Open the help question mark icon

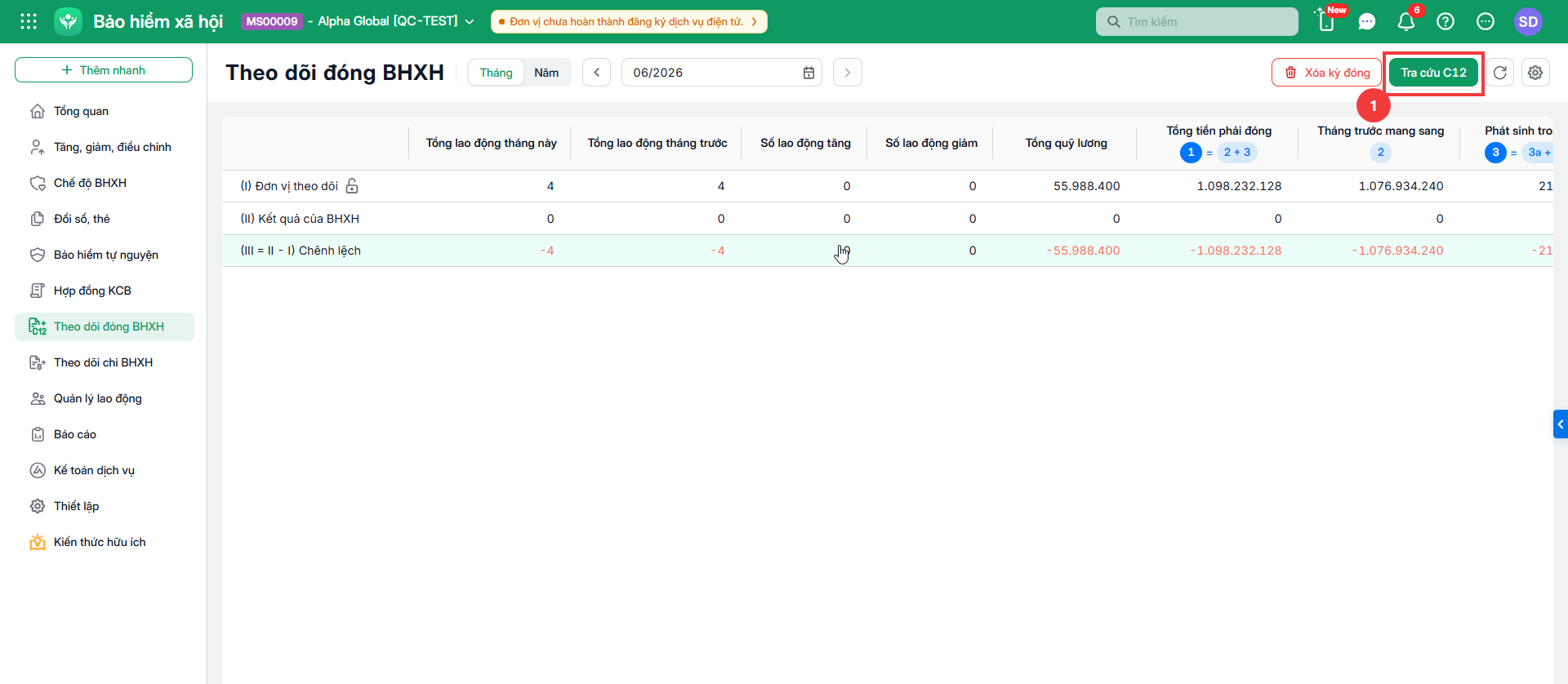[1445, 22]
